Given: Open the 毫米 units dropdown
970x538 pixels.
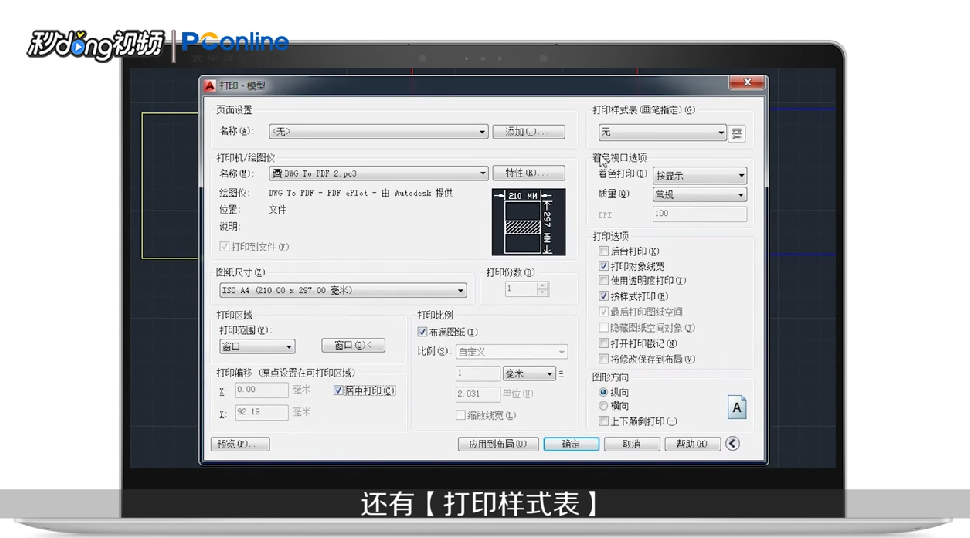Looking at the screenshot, I should (x=529, y=374).
